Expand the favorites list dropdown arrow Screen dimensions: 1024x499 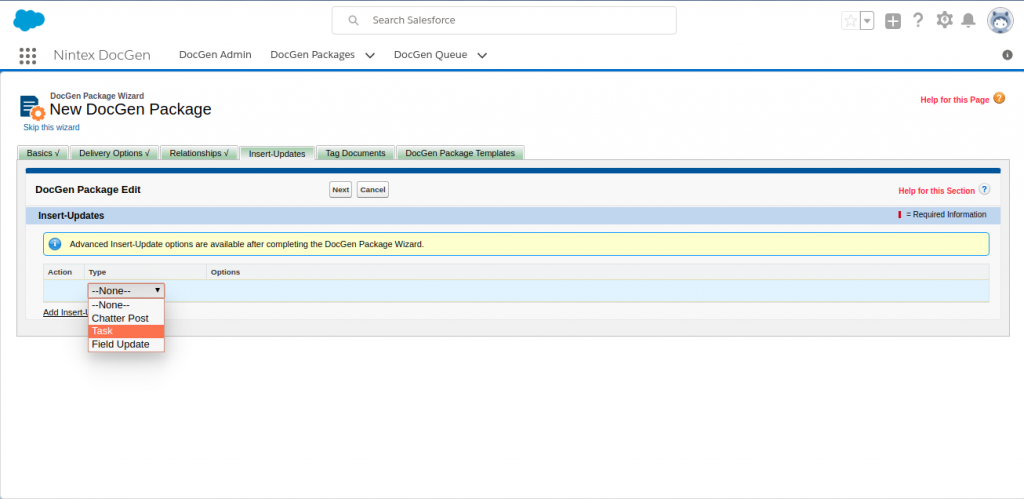pos(867,21)
